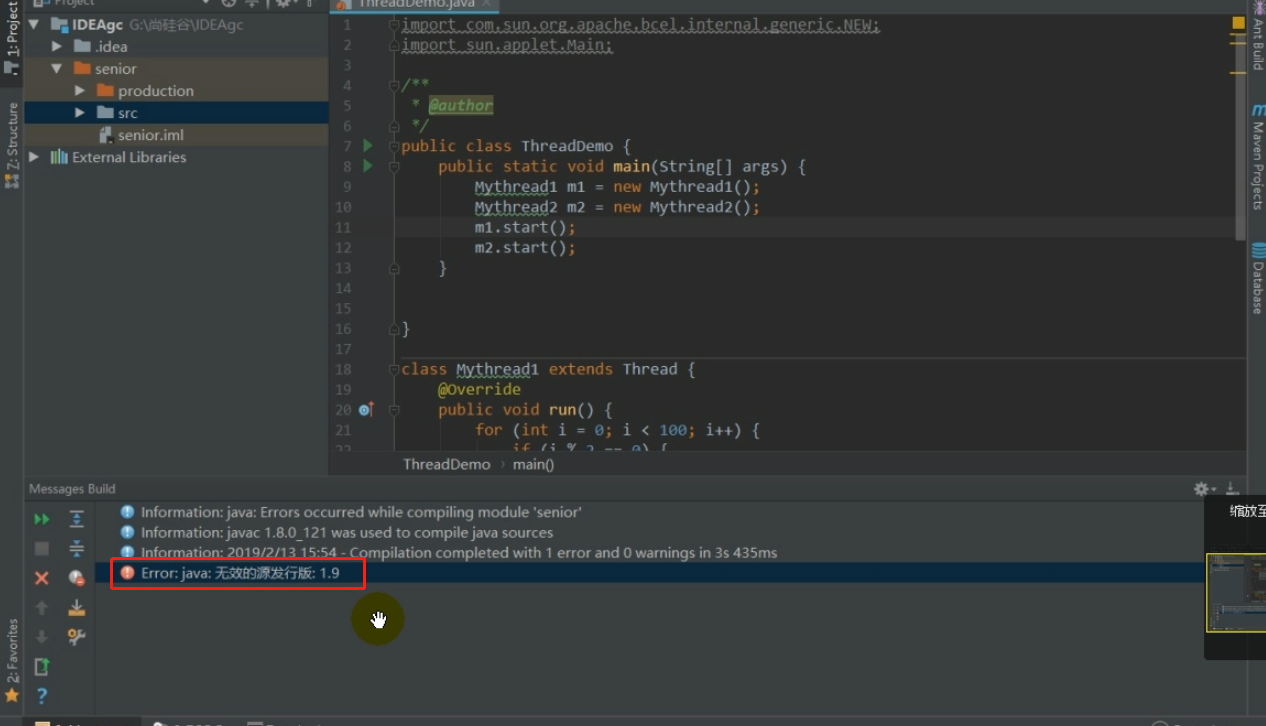Click the Messages Build panel title

click(72, 489)
